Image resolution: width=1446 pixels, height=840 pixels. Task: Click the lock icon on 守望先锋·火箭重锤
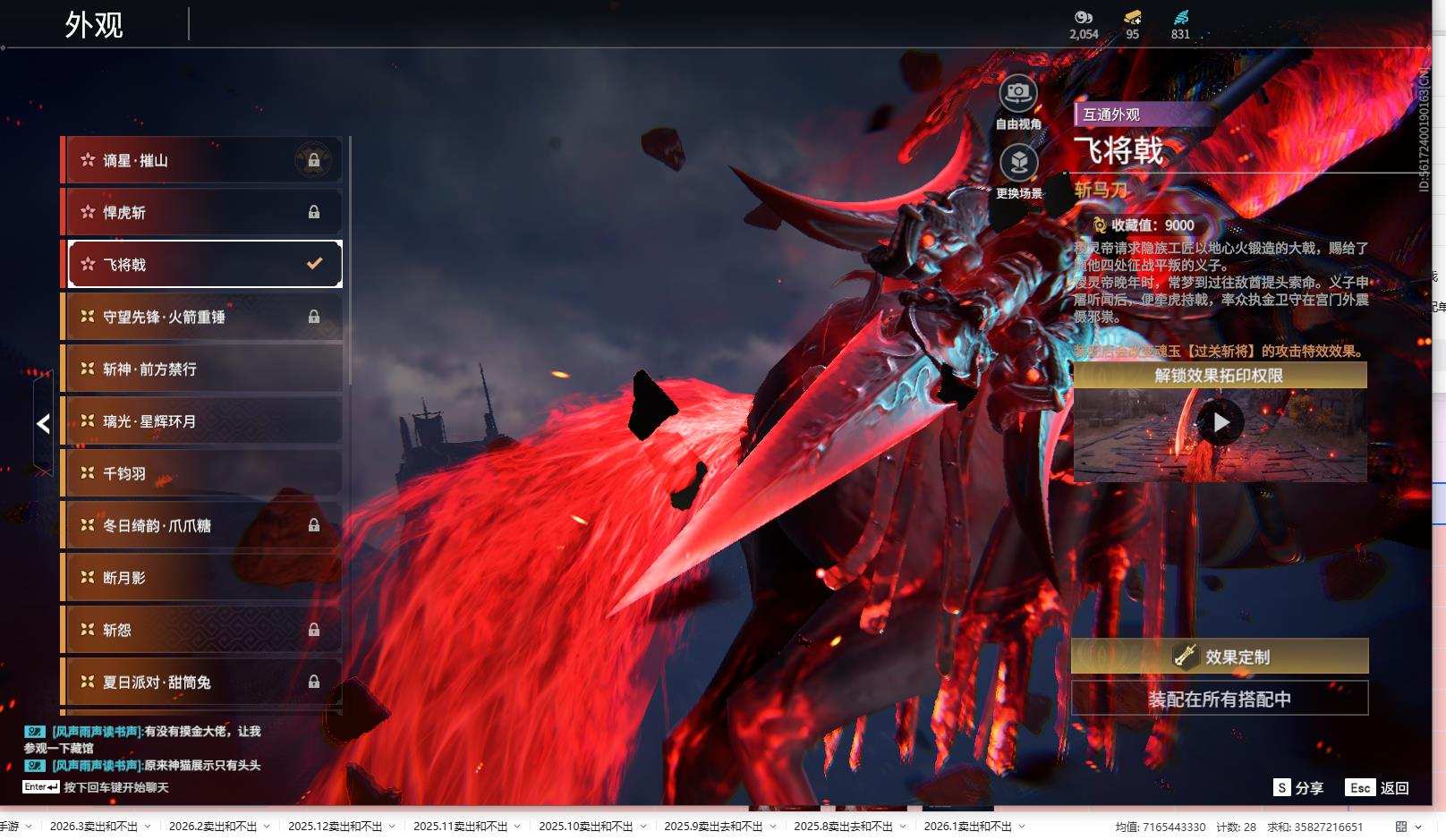pyautogui.click(x=314, y=317)
